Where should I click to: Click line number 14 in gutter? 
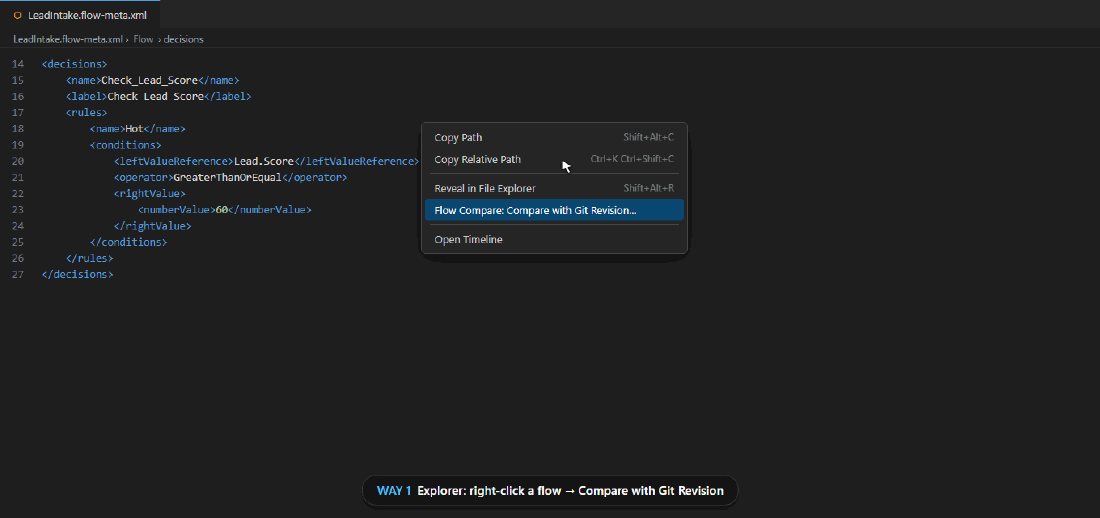coord(18,64)
